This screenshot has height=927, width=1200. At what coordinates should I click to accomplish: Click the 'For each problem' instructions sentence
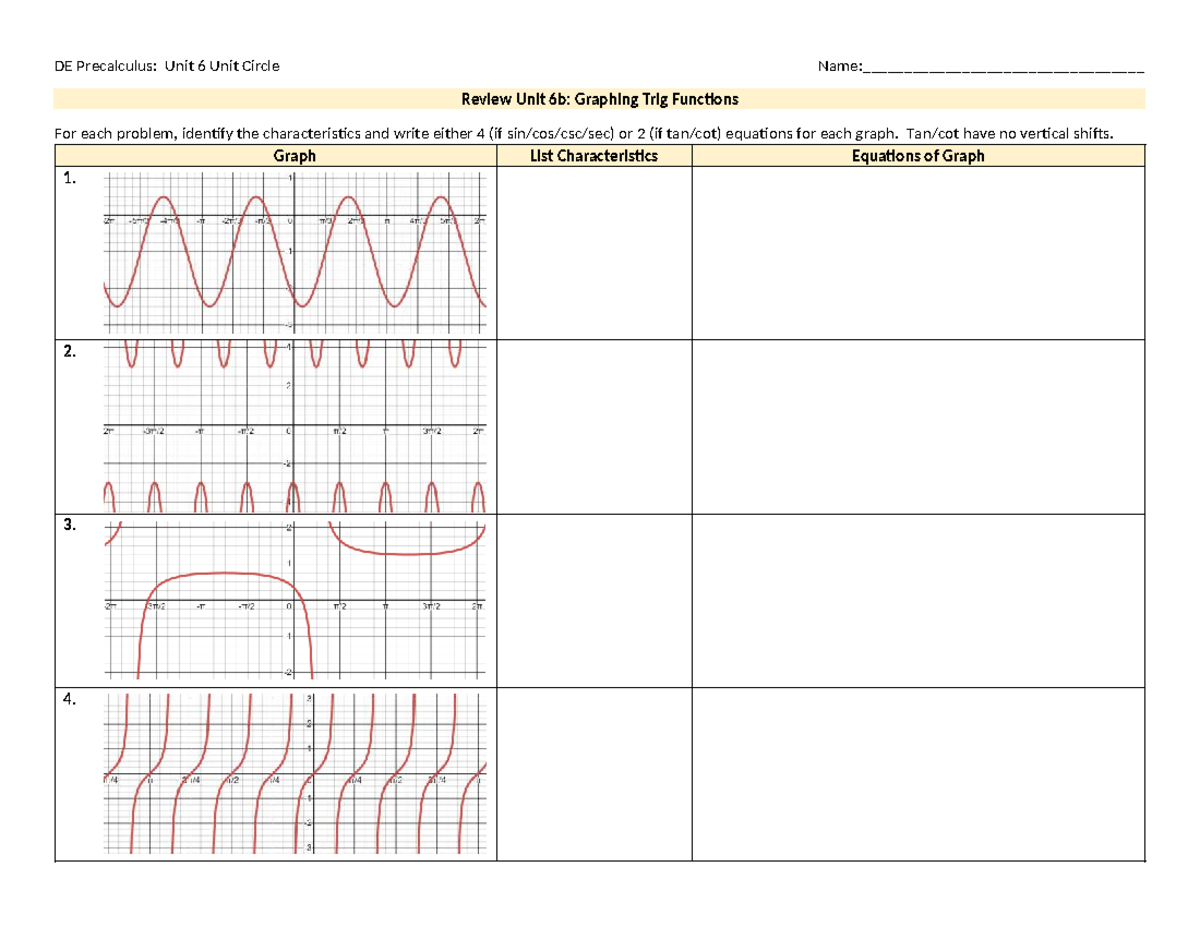point(583,132)
